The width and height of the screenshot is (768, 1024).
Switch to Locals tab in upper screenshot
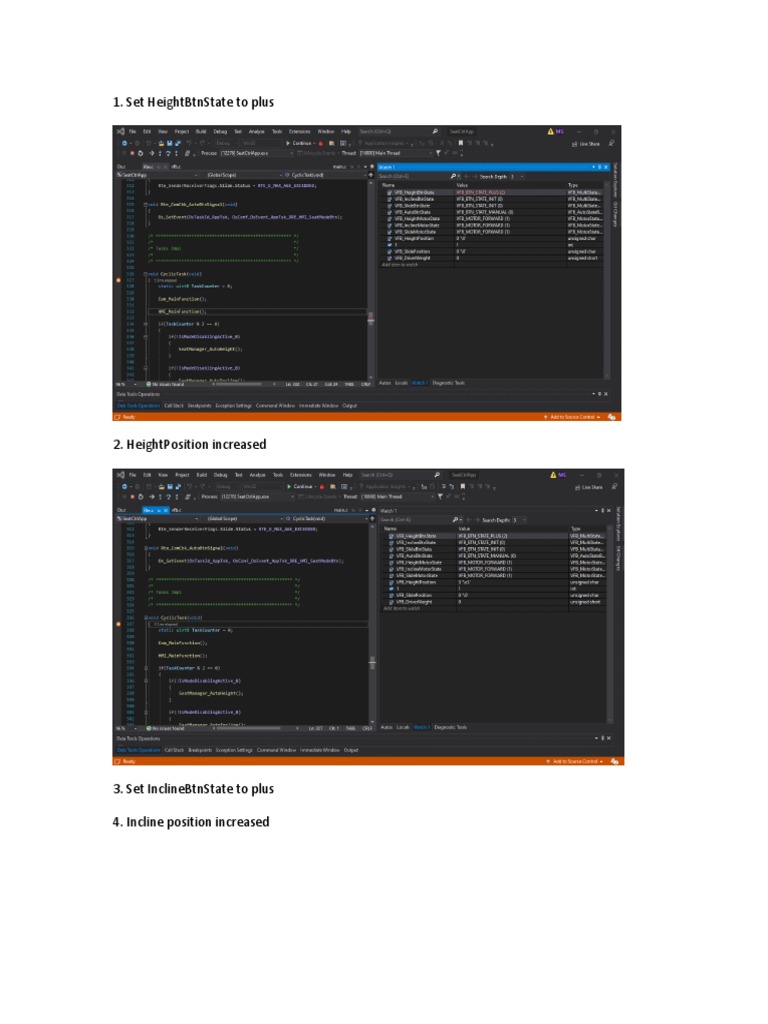pos(401,383)
